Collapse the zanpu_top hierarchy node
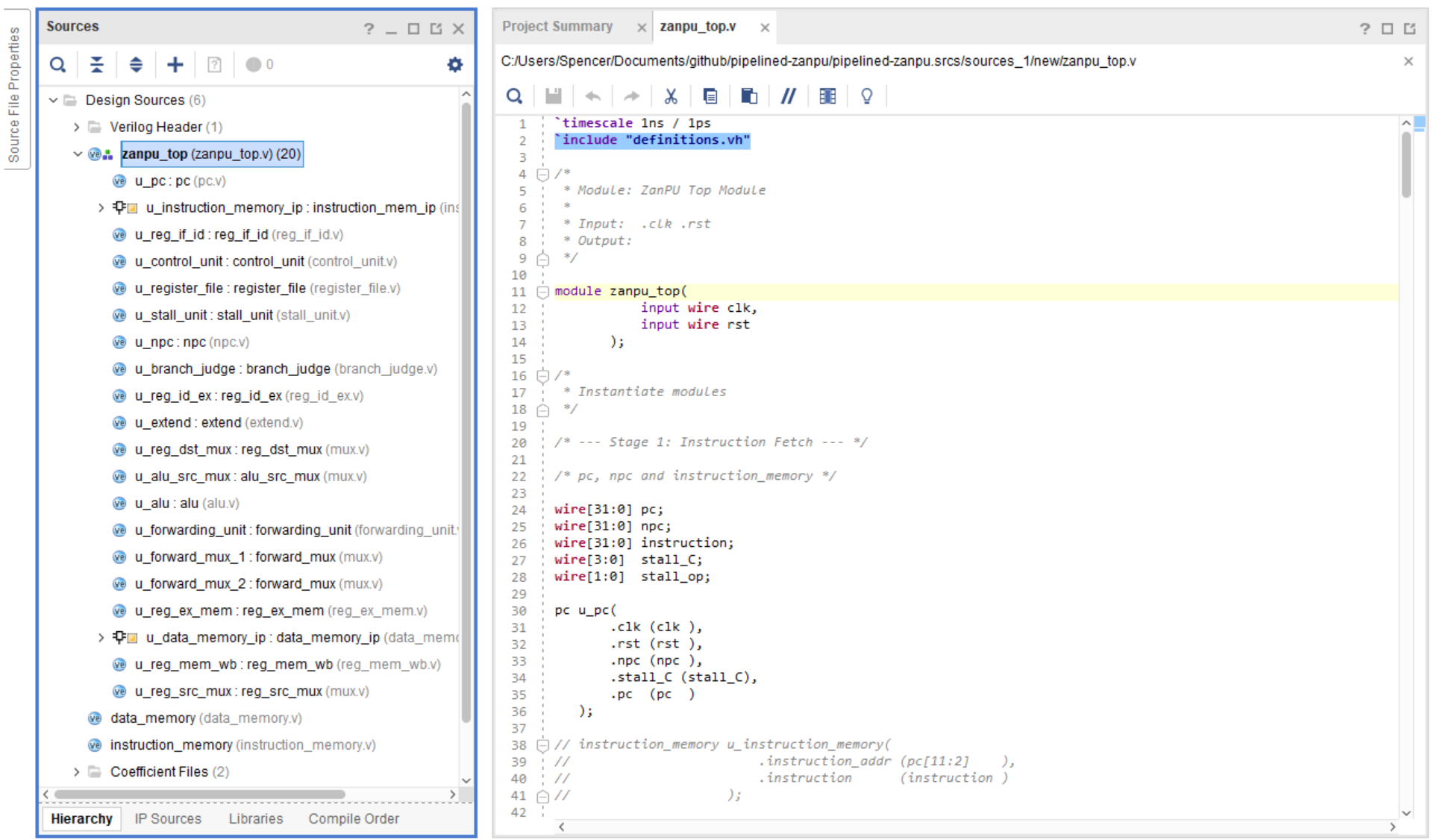This screenshot has height=840, width=1440. (77, 154)
